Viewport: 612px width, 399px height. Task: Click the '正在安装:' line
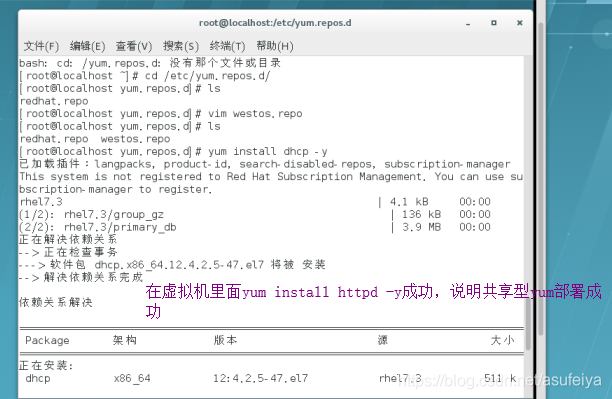click(x=46, y=365)
